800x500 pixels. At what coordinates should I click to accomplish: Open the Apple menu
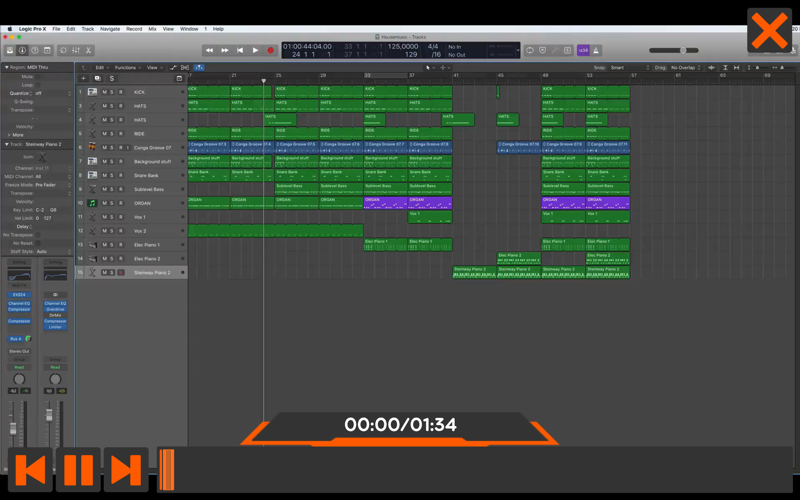[9, 29]
